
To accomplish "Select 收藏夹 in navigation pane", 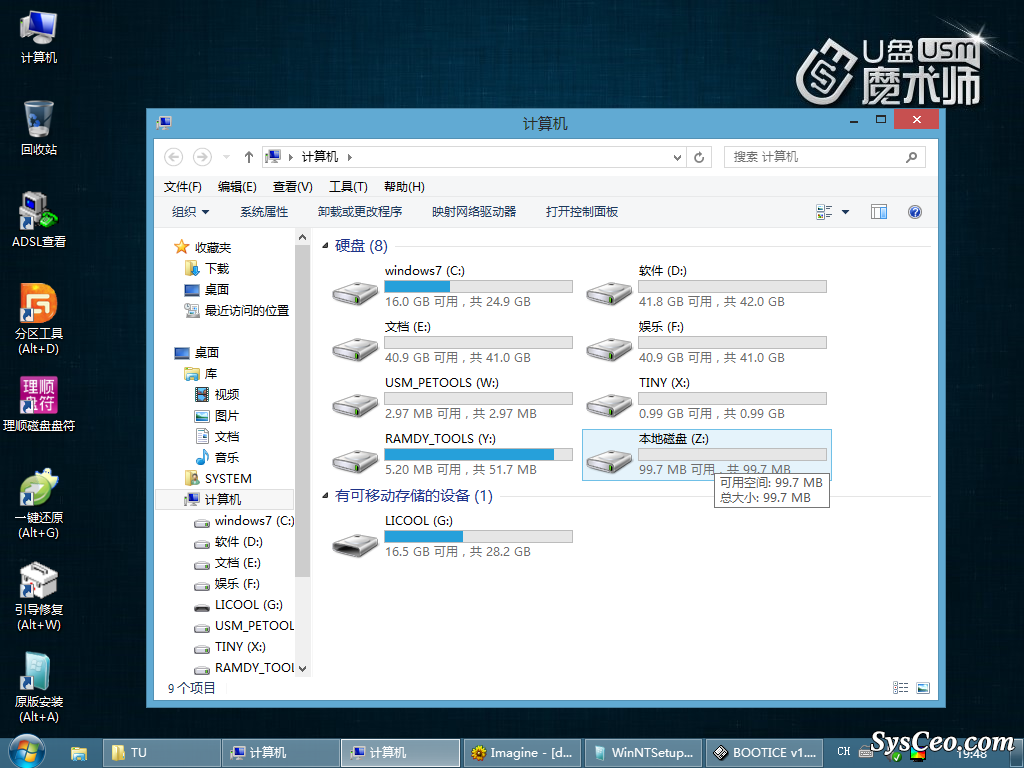I will coord(203,248).
